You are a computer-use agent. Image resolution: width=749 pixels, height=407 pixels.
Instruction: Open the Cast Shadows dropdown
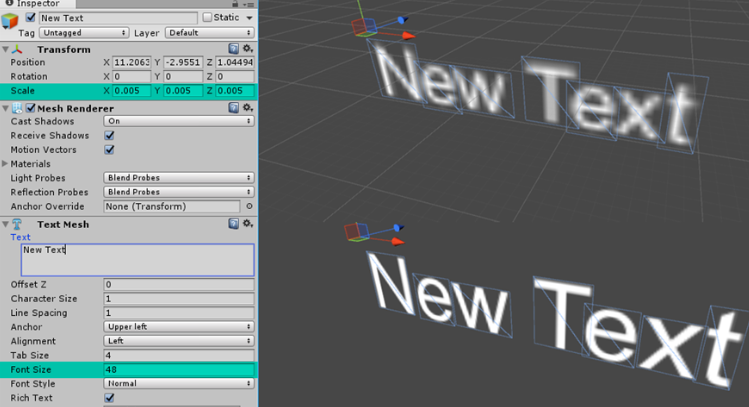pos(179,121)
